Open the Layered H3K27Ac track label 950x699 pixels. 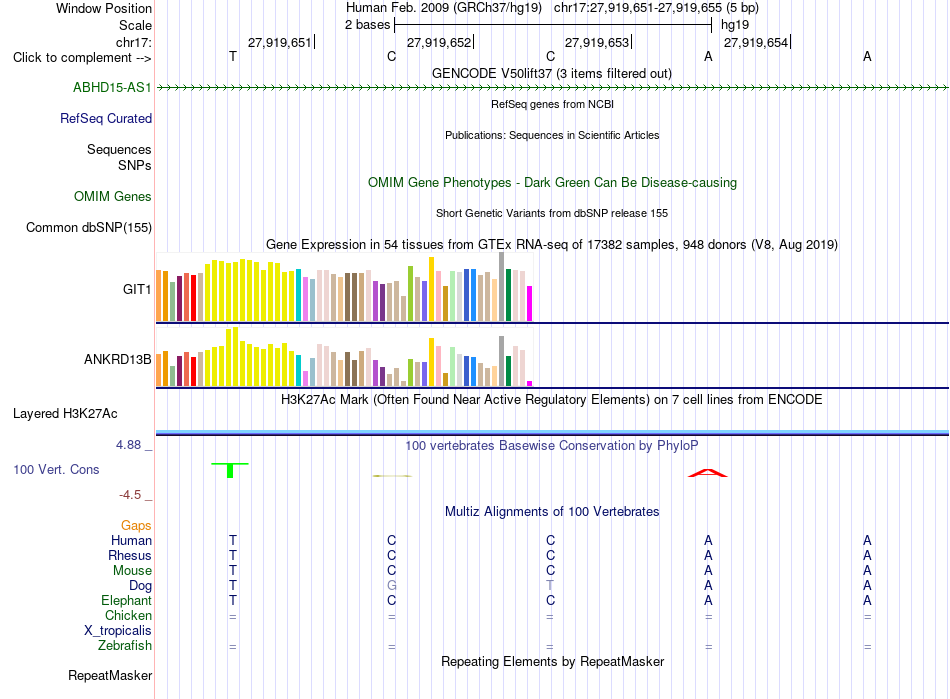pyautogui.click(x=65, y=414)
